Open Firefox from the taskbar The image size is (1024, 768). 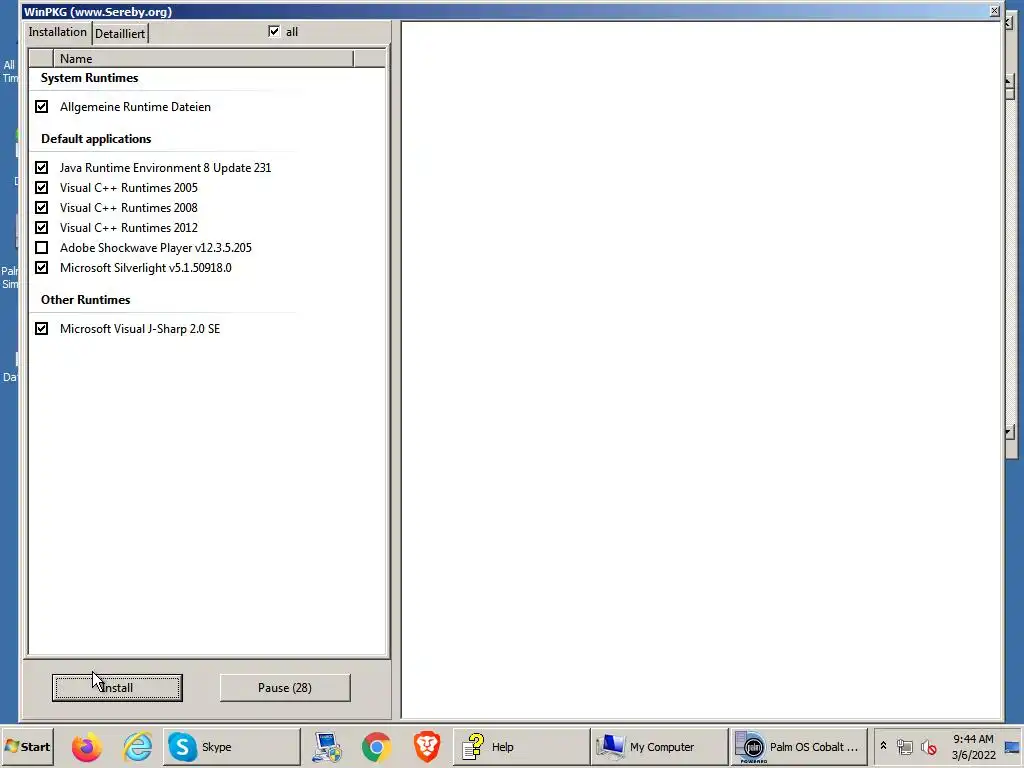[86, 747]
